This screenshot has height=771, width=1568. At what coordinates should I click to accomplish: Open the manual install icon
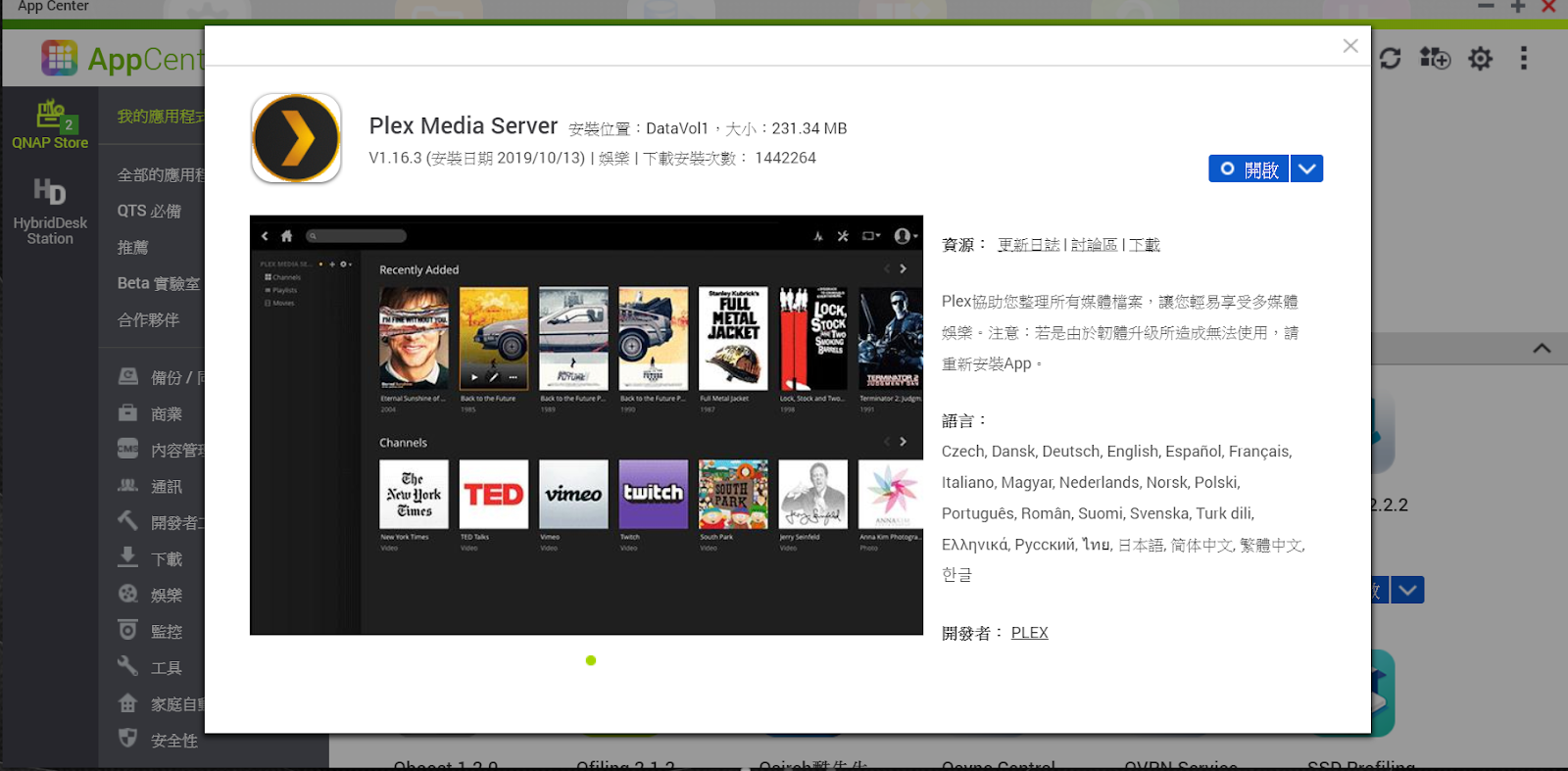[1435, 59]
